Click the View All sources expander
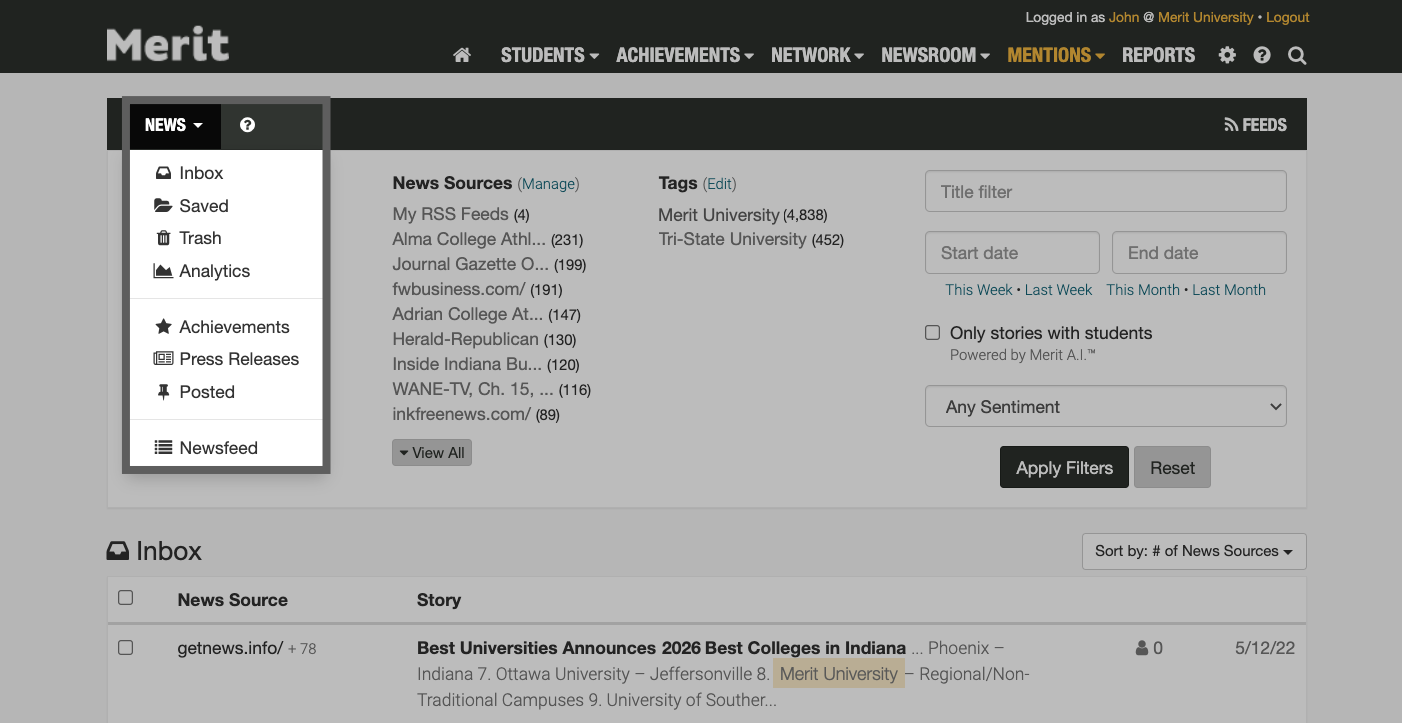1402x723 pixels. click(x=431, y=452)
